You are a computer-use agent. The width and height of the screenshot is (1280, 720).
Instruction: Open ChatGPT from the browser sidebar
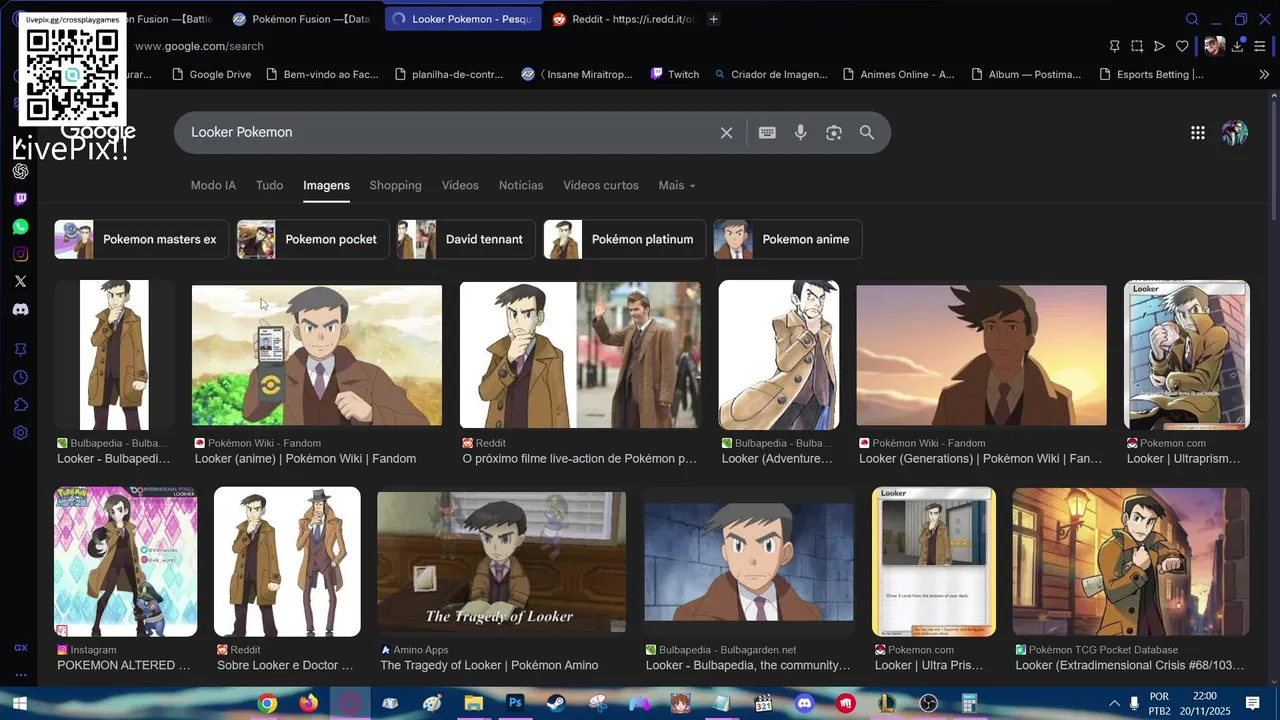pyautogui.click(x=20, y=171)
